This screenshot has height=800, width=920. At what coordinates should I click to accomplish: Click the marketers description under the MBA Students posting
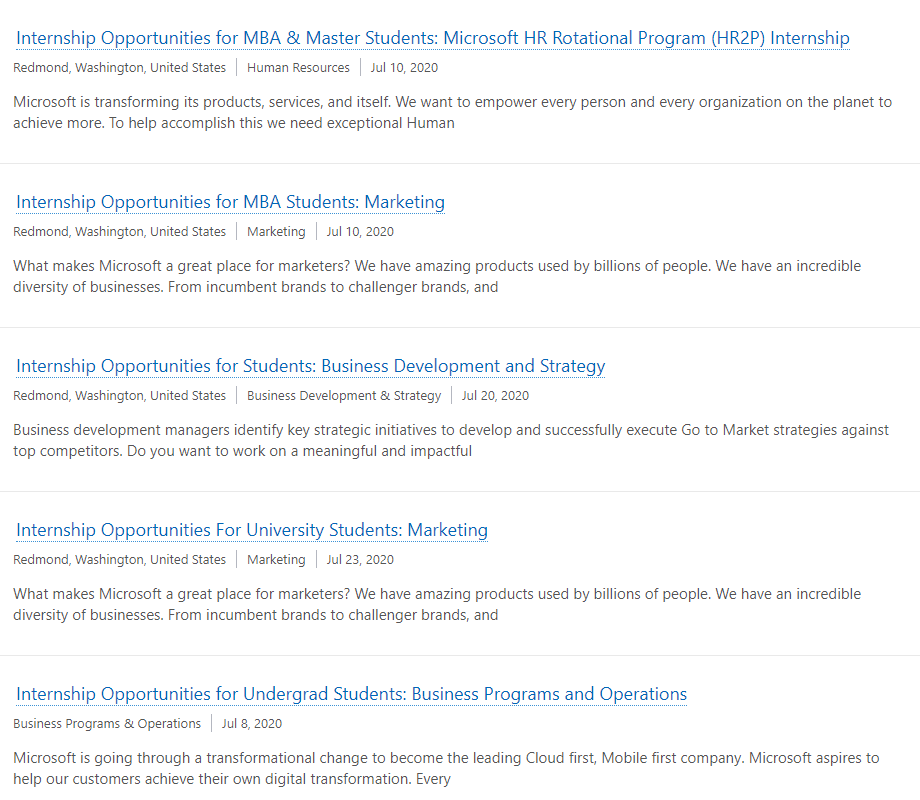click(436, 276)
